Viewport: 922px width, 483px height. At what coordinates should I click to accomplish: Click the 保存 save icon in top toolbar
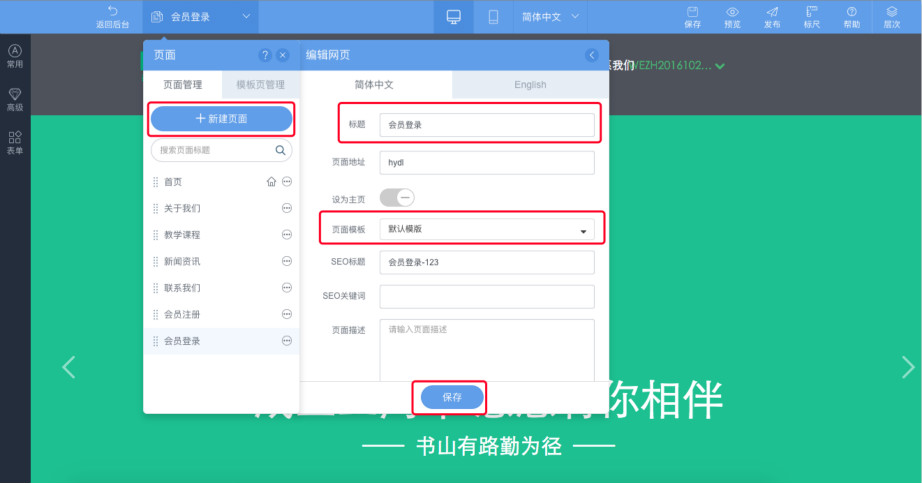(692, 16)
